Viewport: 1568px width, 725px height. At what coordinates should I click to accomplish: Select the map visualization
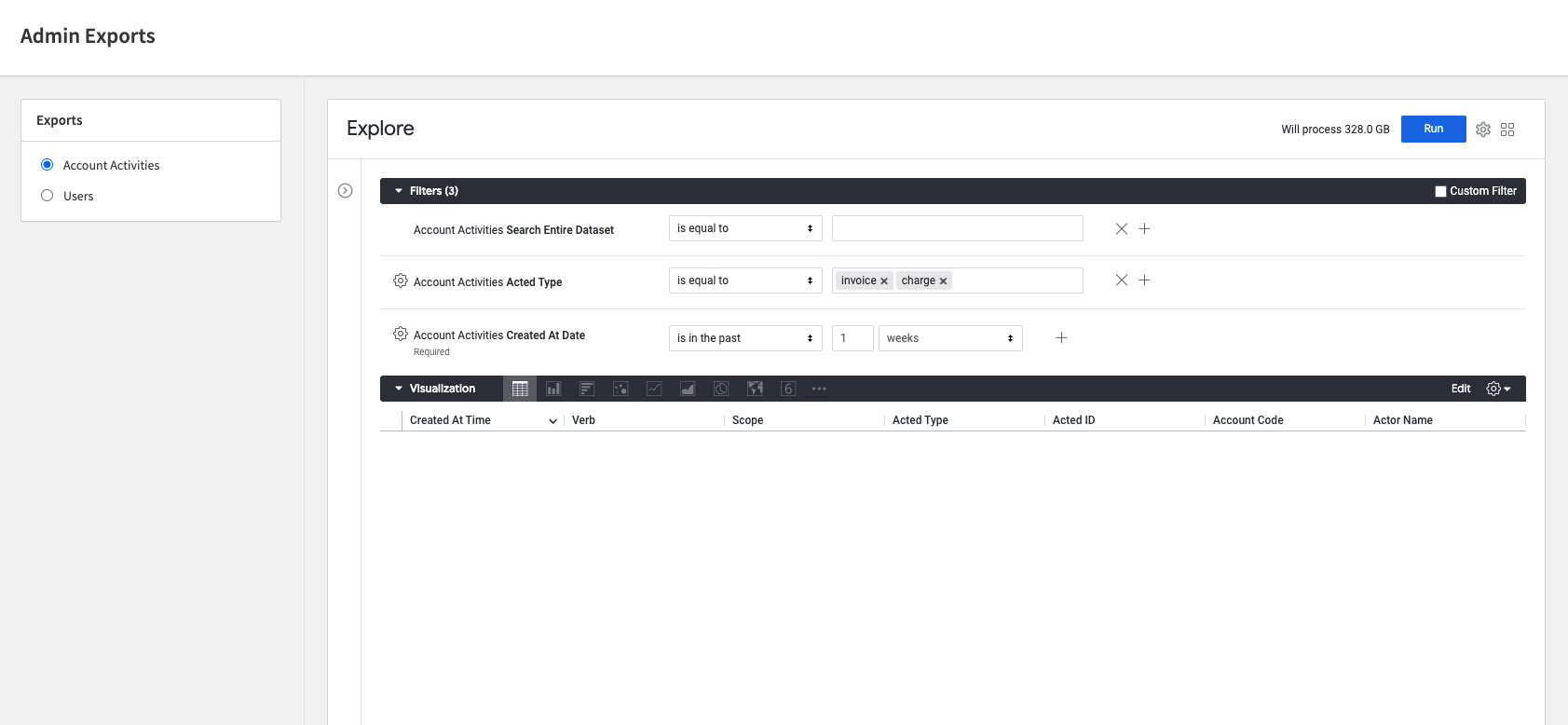[x=755, y=389]
